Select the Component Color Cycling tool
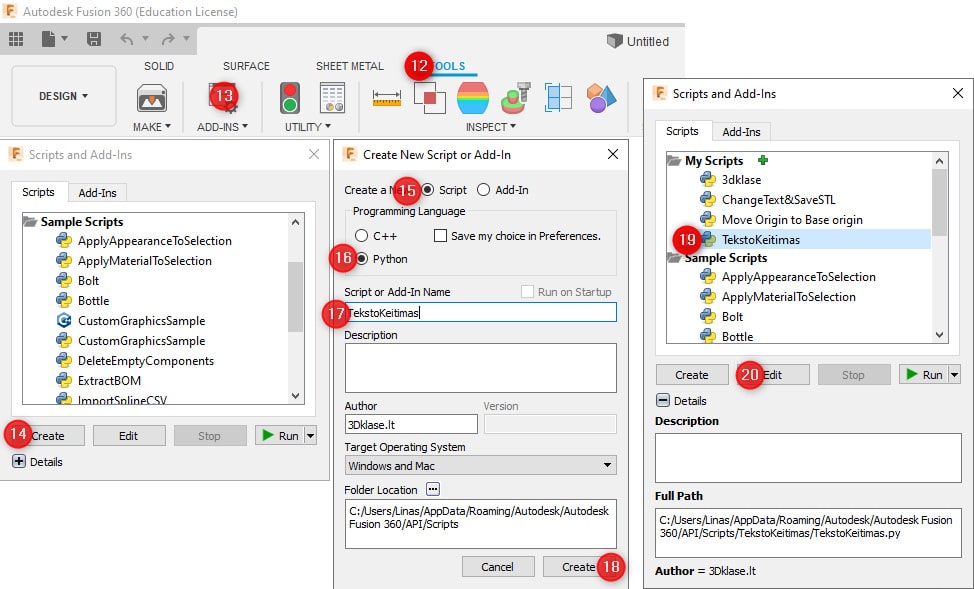 pos(601,98)
